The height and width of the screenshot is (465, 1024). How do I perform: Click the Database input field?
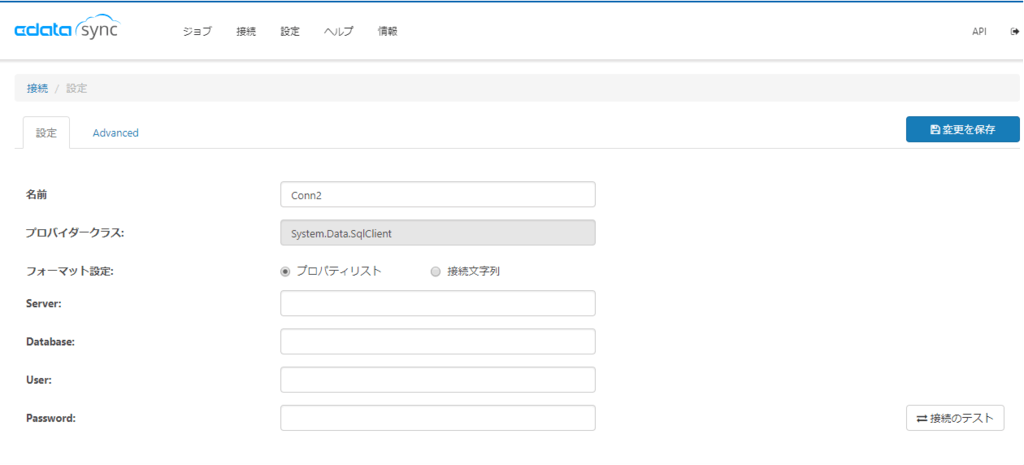(438, 341)
